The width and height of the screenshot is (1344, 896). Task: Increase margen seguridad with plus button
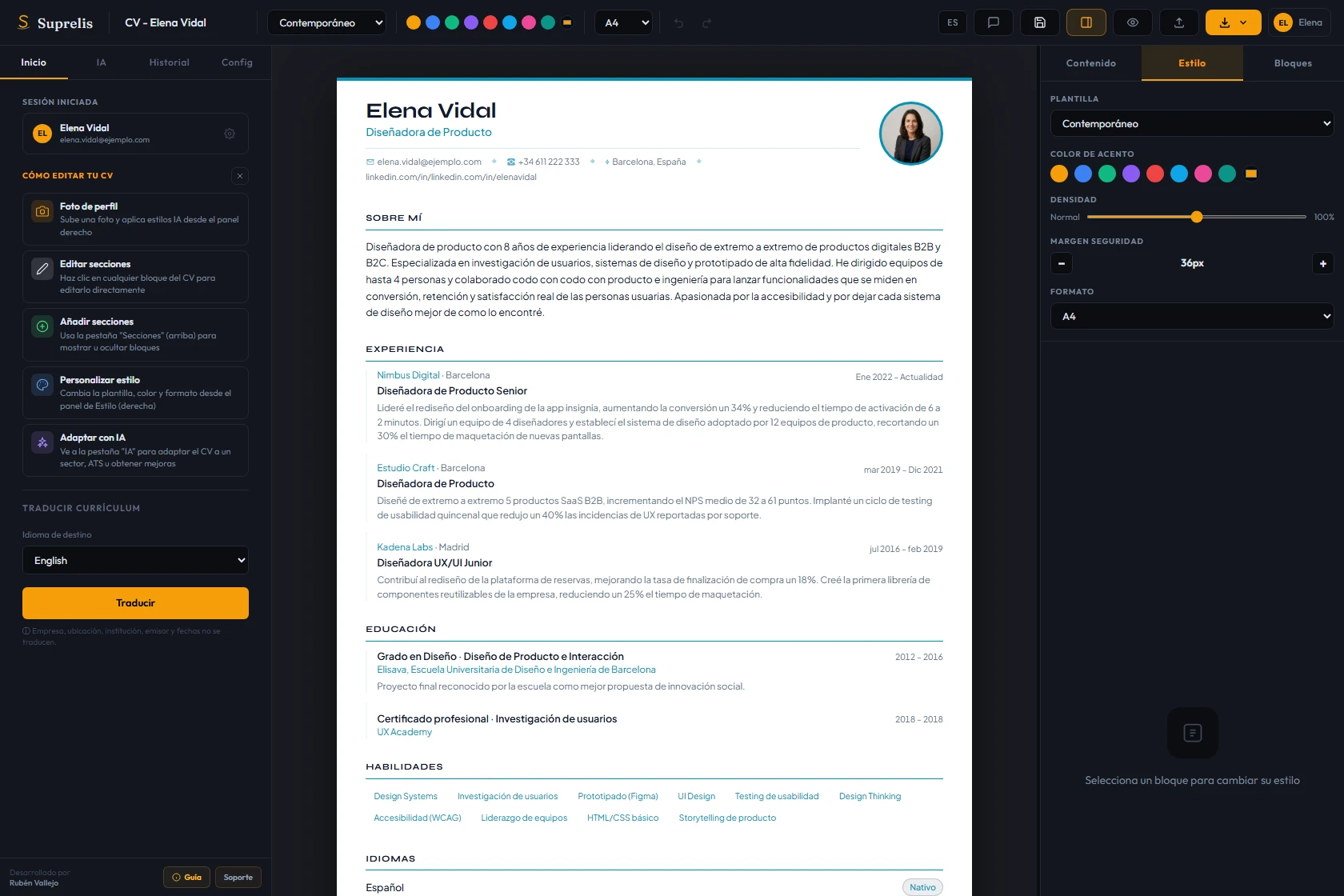tap(1323, 263)
